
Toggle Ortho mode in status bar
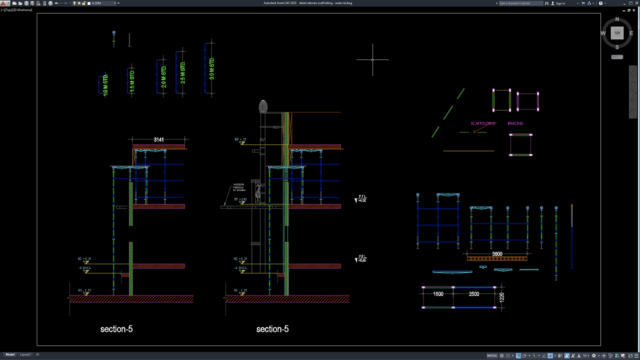click(x=518, y=356)
